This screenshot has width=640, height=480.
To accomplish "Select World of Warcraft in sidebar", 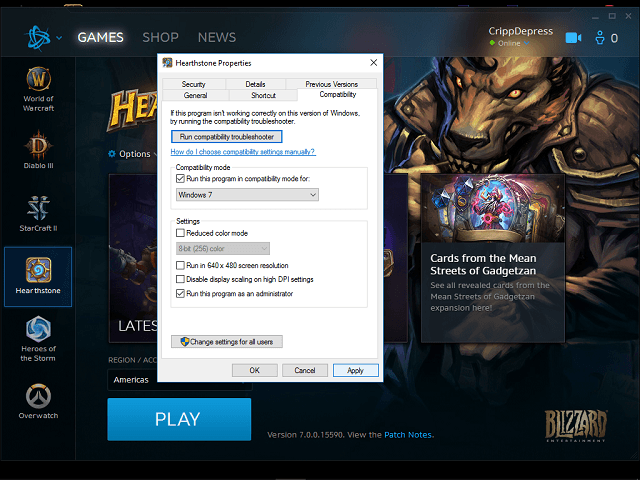I will tap(38, 89).
